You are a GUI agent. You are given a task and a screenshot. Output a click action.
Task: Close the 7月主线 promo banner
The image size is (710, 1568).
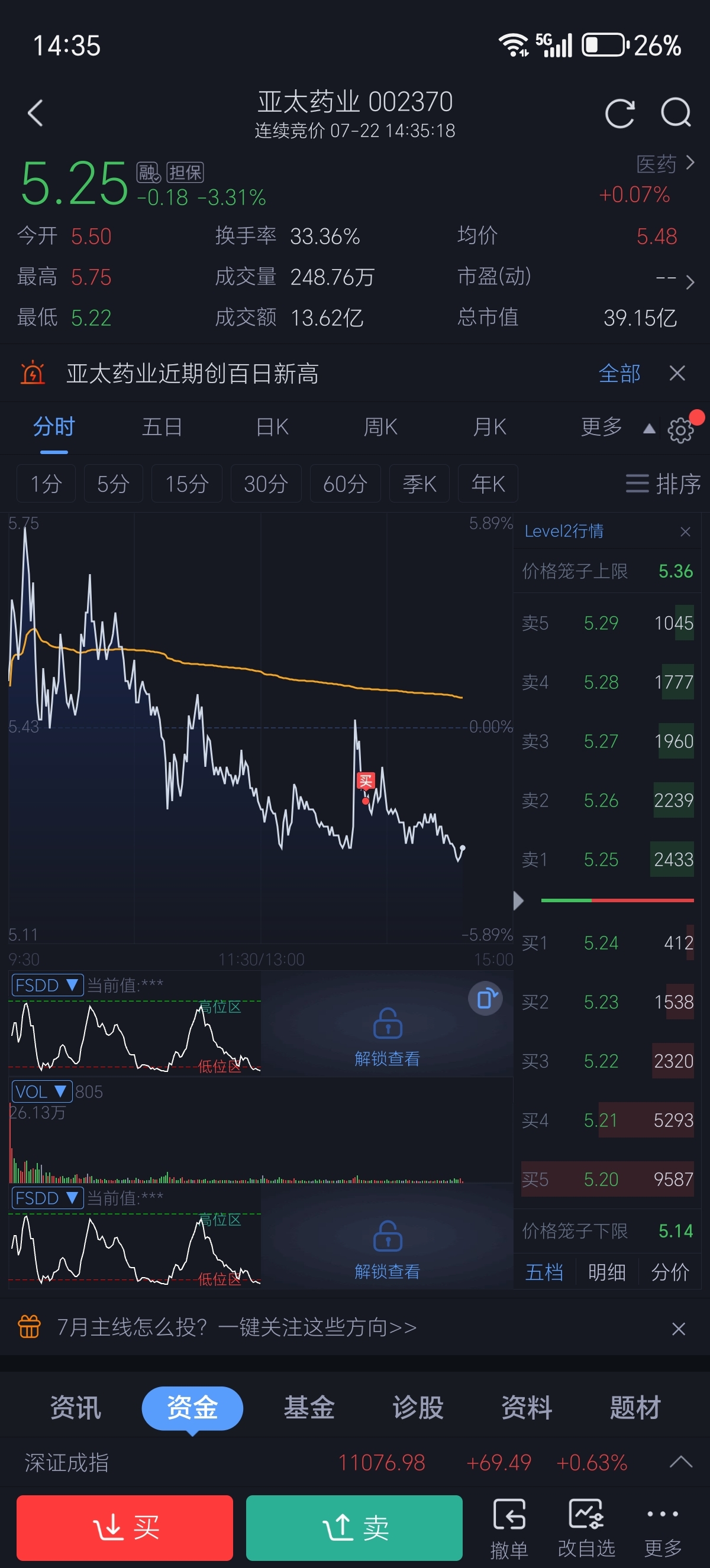pyautogui.click(x=678, y=1328)
